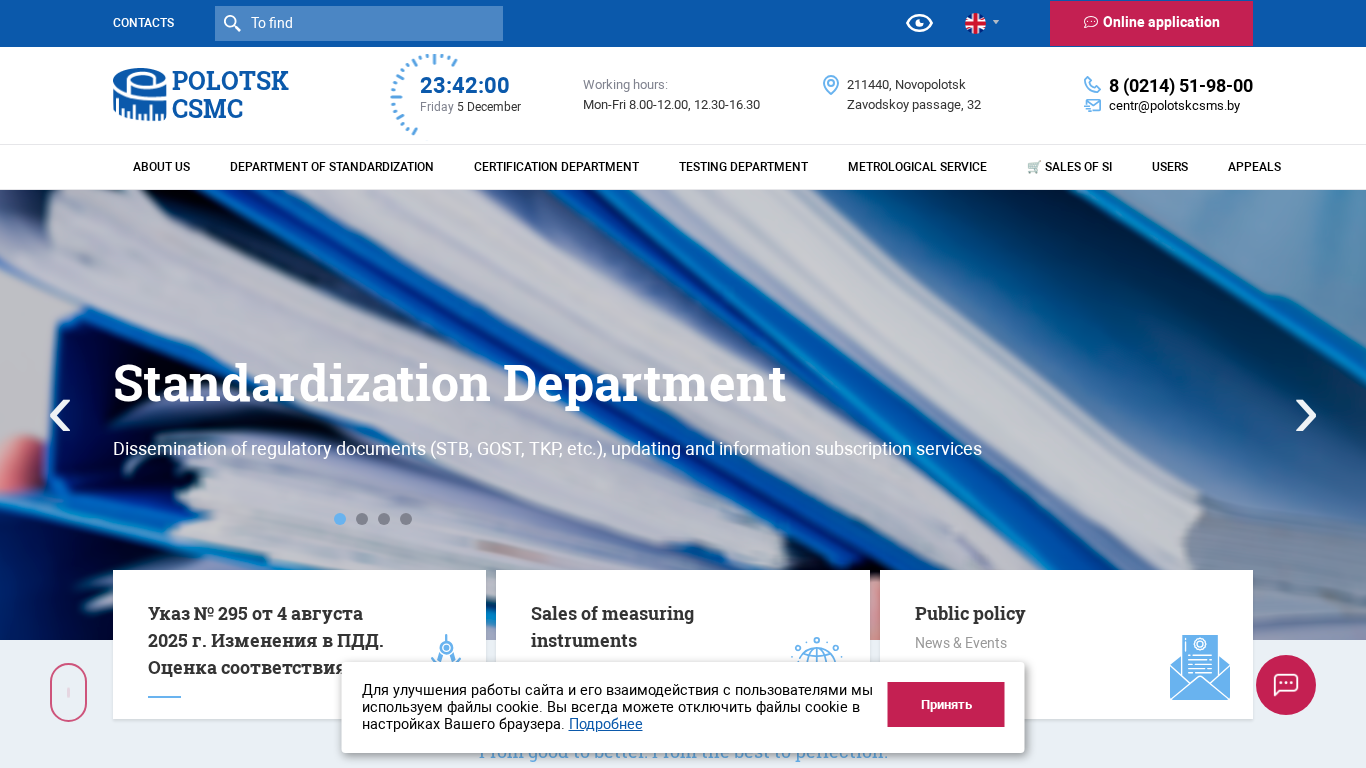This screenshot has height=768, width=1366.
Task: Open Metrological Service menu
Action: pyautogui.click(x=917, y=167)
